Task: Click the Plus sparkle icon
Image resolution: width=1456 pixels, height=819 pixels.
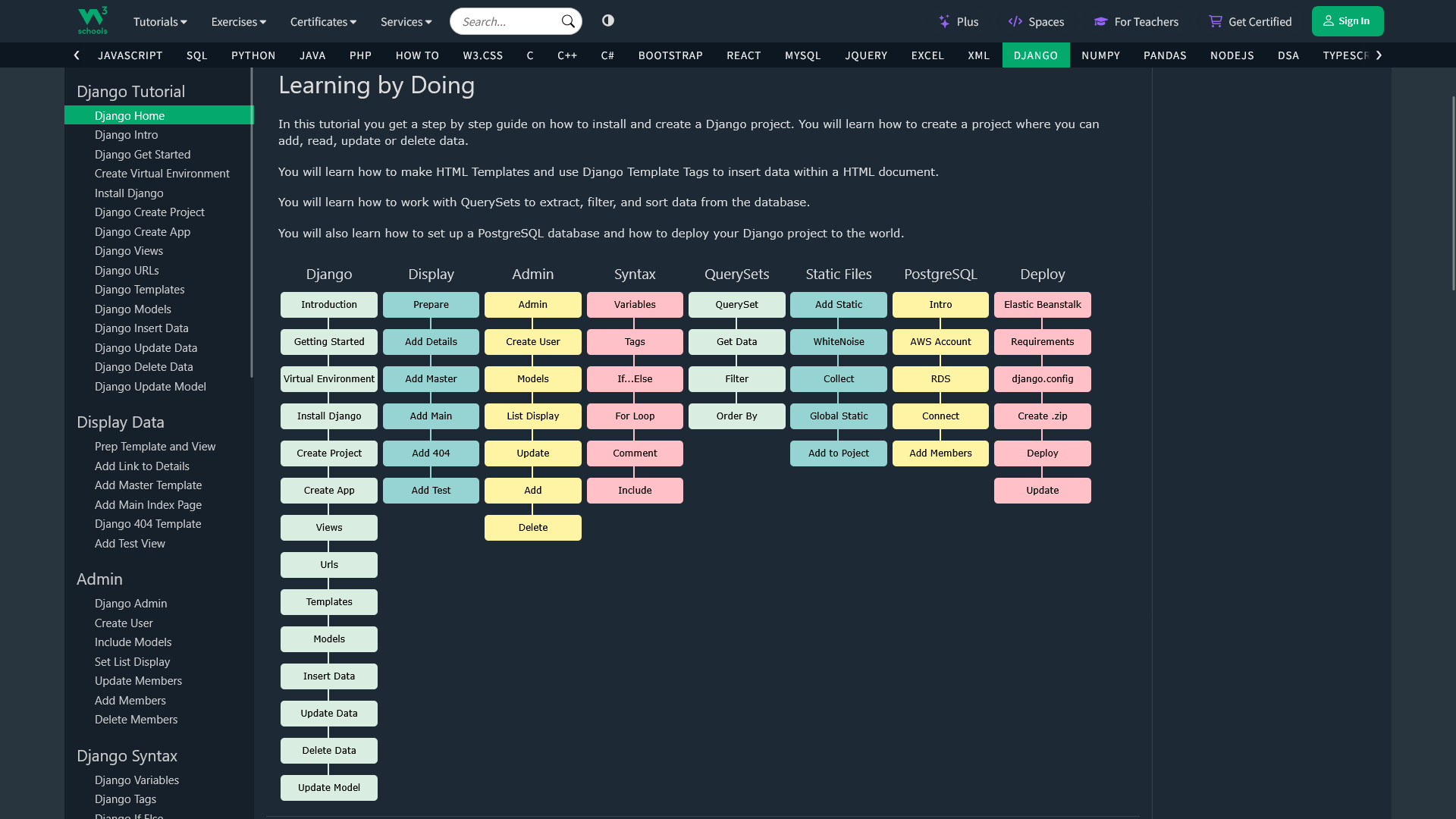Action: pyautogui.click(x=944, y=21)
